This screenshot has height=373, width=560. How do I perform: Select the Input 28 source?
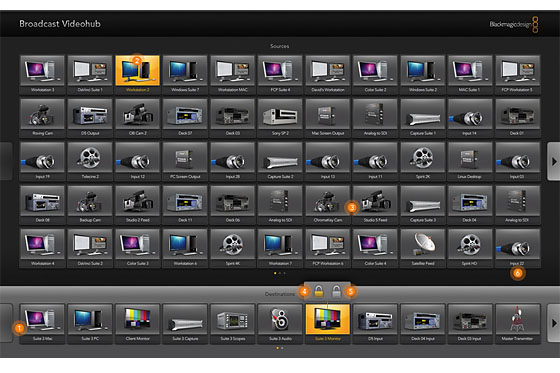pyautogui.click(x=232, y=161)
